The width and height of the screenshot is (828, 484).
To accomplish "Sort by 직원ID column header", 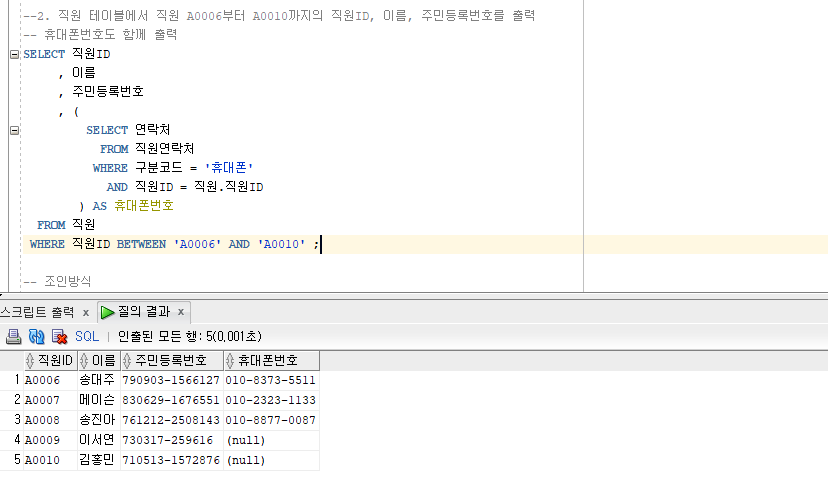I will 51,360.
